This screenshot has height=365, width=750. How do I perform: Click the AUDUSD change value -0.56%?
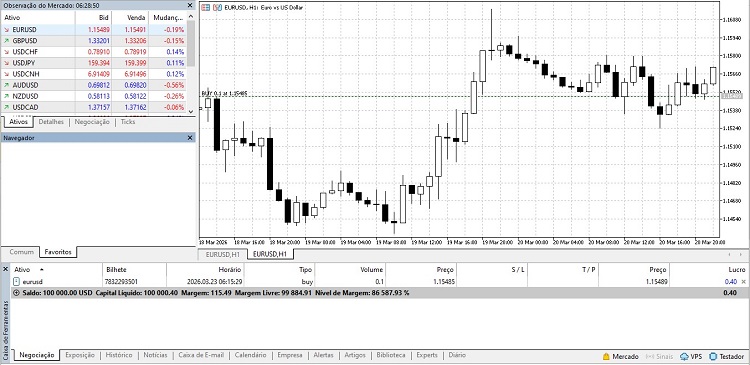174,85
